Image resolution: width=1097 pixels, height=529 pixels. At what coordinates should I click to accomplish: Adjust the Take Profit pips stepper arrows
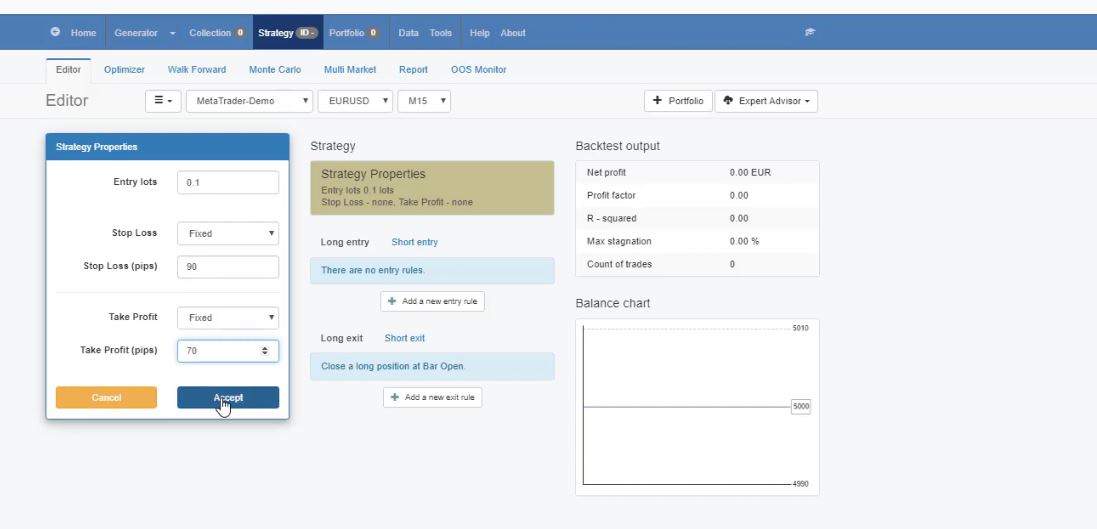point(264,351)
